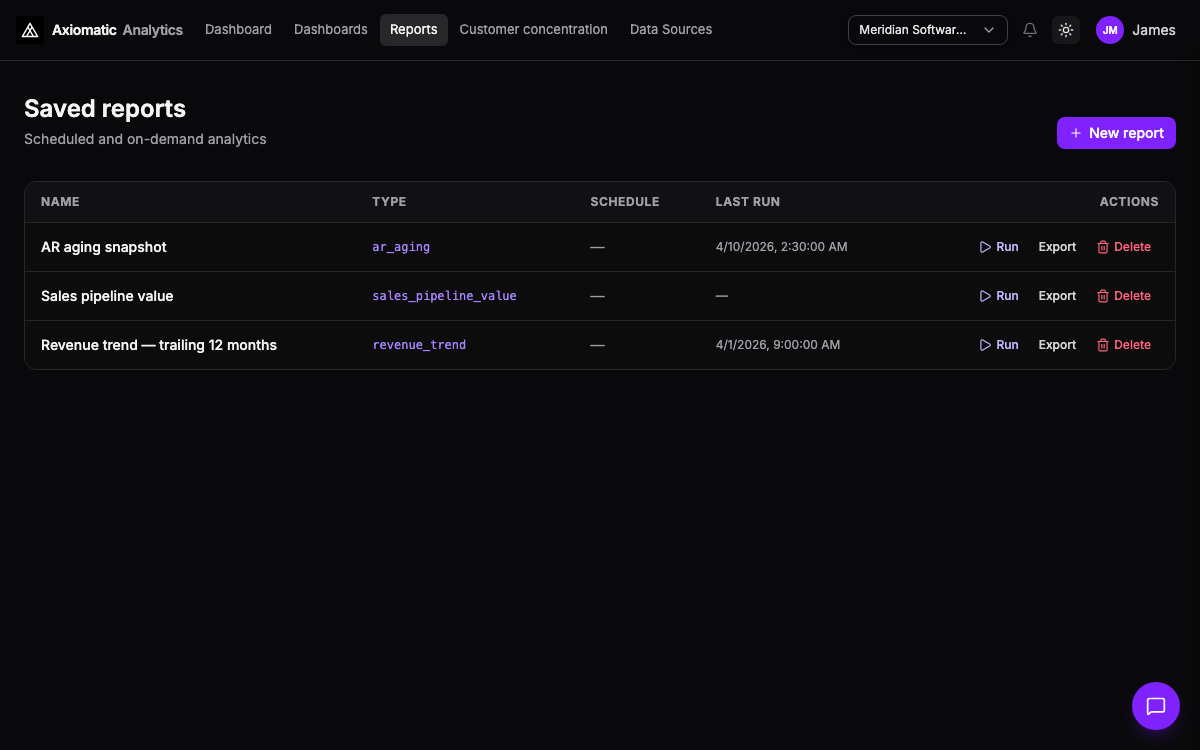The image size is (1200, 750).
Task: Export the Revenue trend report
Action: [1057, 345]
